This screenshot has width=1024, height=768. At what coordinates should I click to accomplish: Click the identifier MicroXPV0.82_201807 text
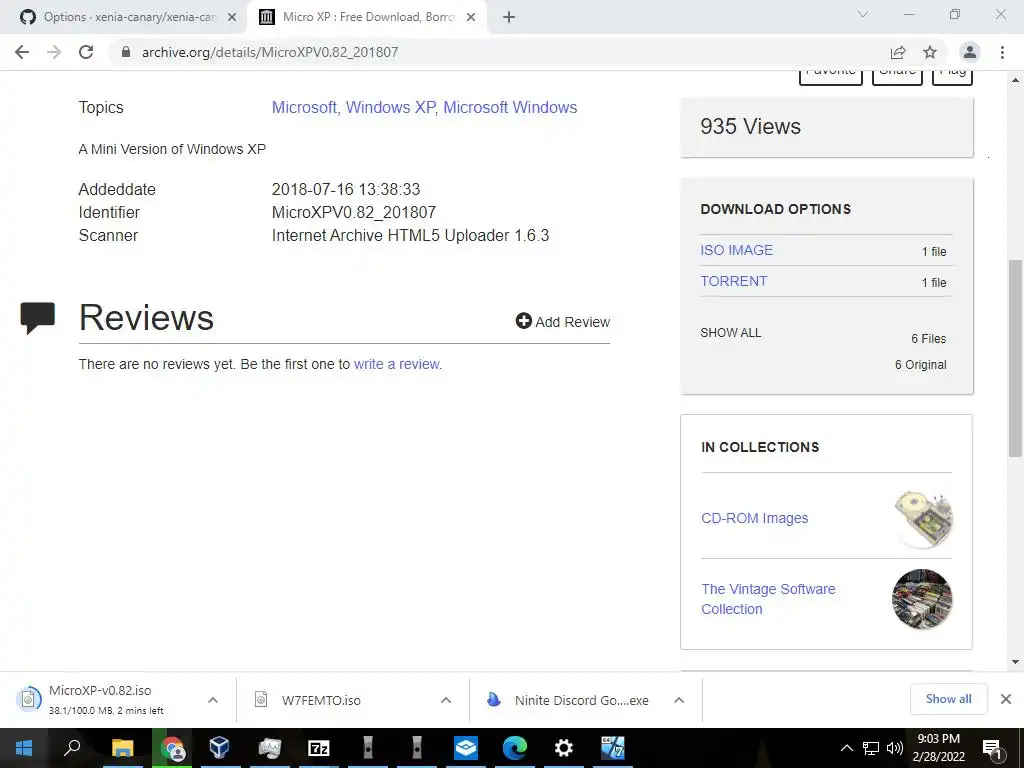click(353, 212)
